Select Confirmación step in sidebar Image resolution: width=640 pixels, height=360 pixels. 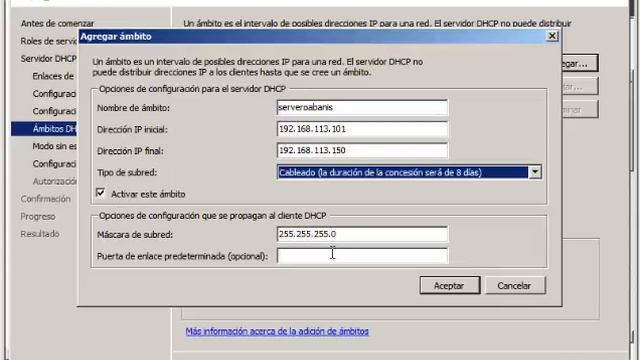click(45, 199)
